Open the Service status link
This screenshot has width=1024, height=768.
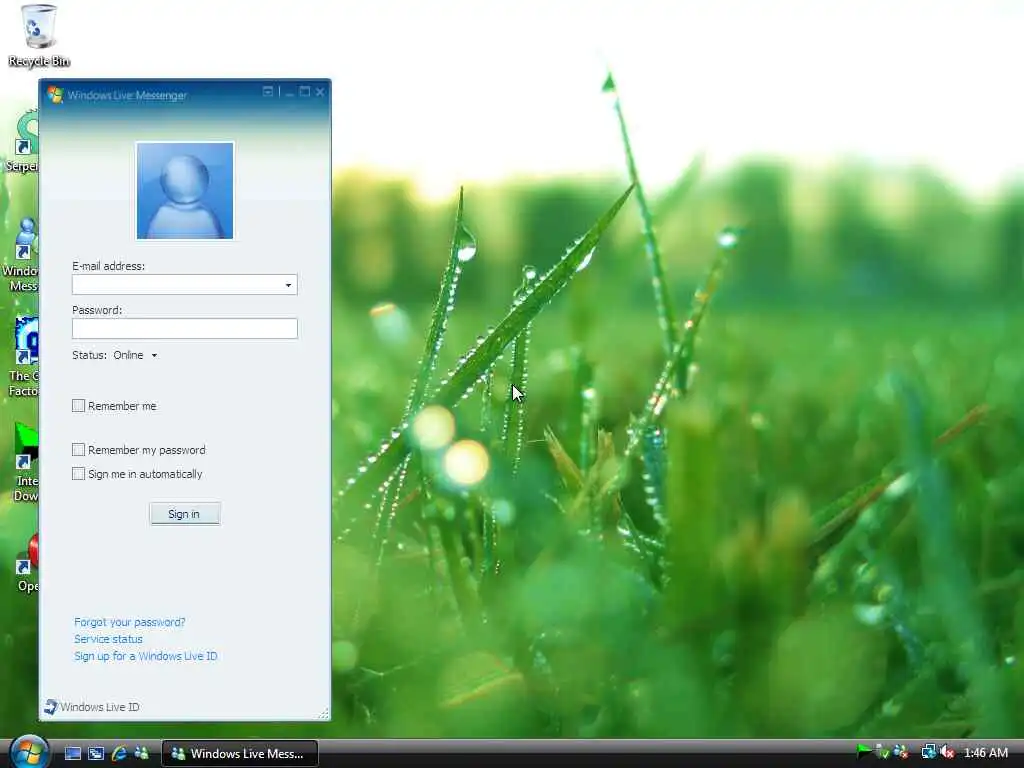click(x=108, y=639)
